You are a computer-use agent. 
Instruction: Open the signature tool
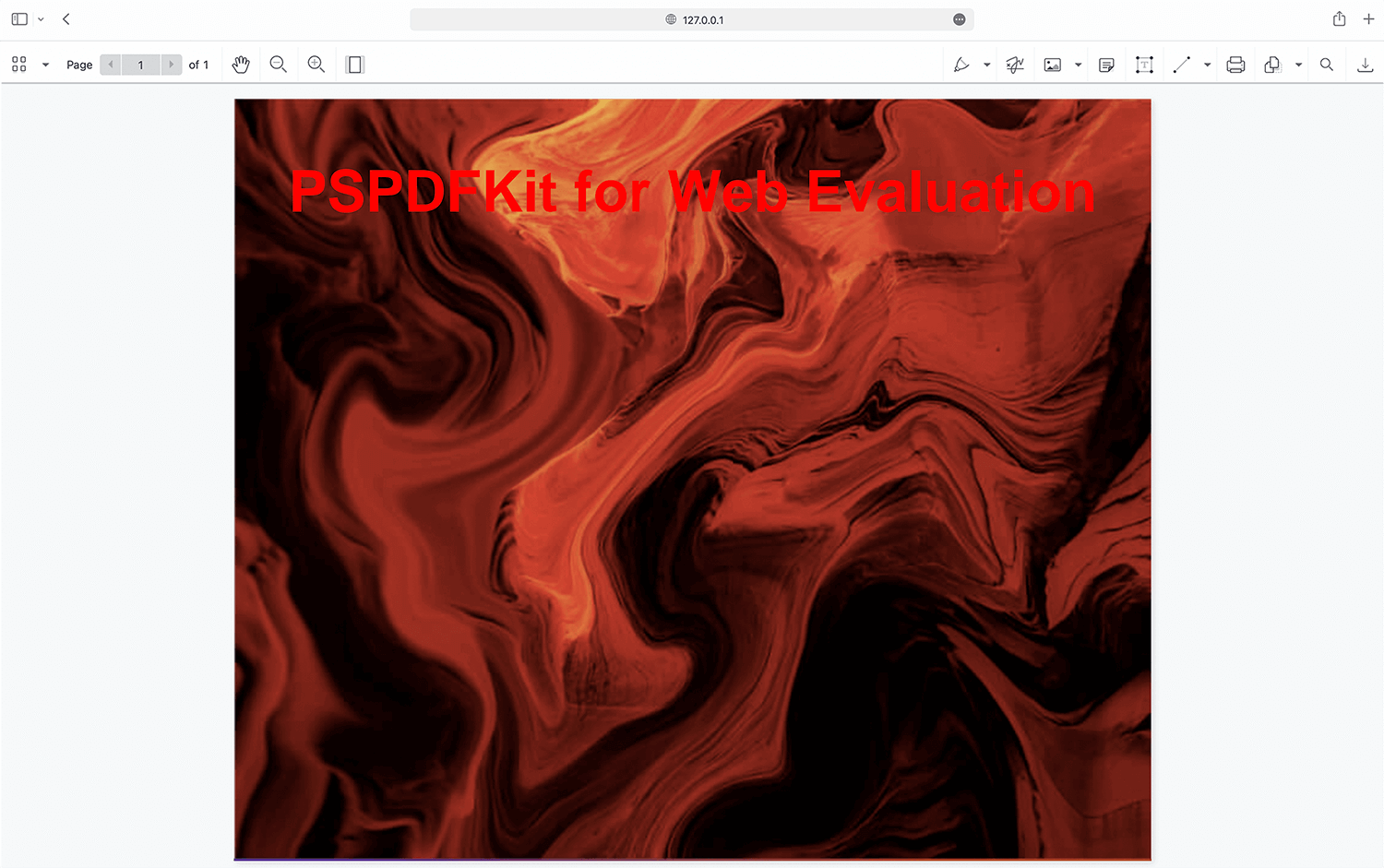[x=1015, y=65]
